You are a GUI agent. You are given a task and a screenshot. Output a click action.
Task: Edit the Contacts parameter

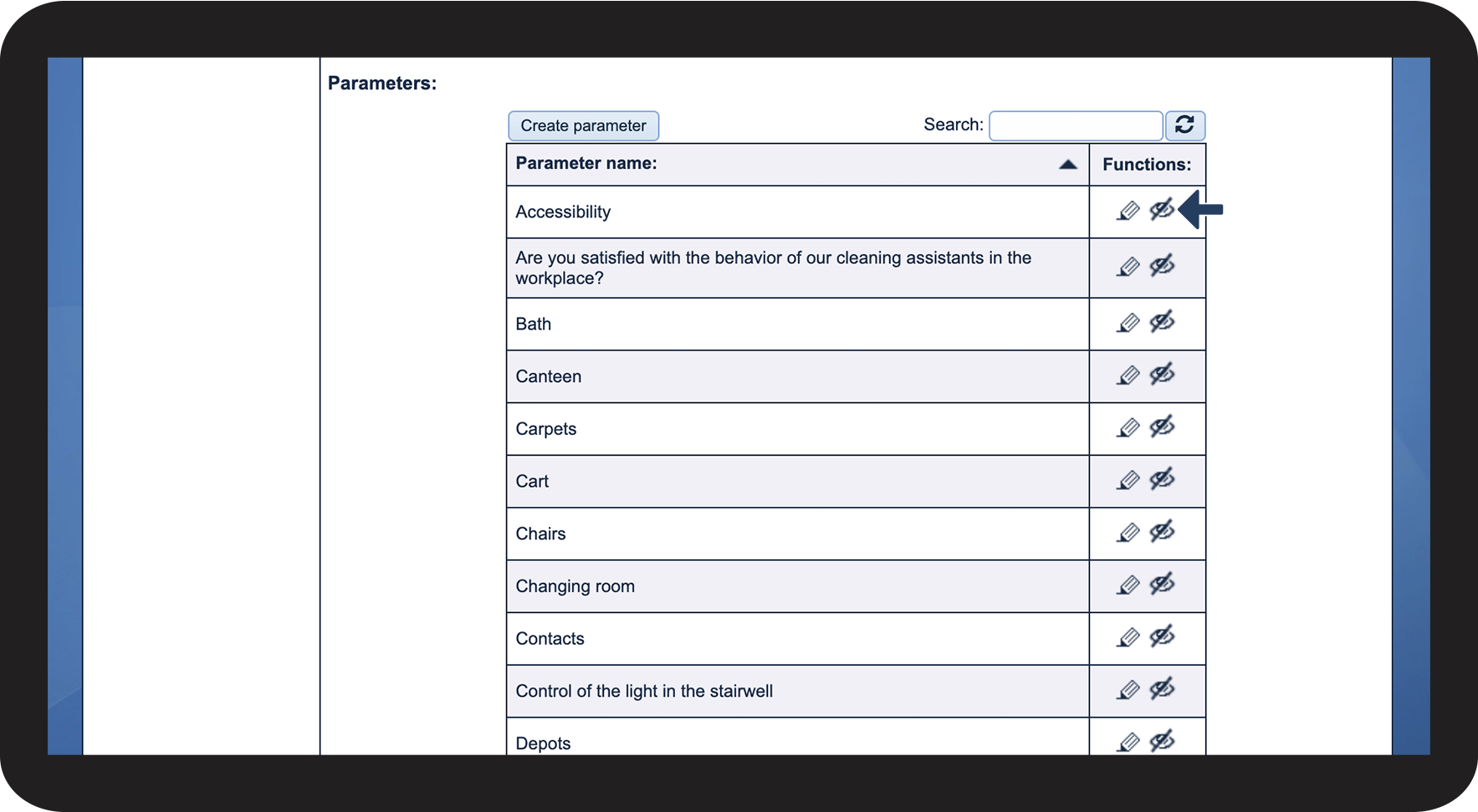point(1128,638)
